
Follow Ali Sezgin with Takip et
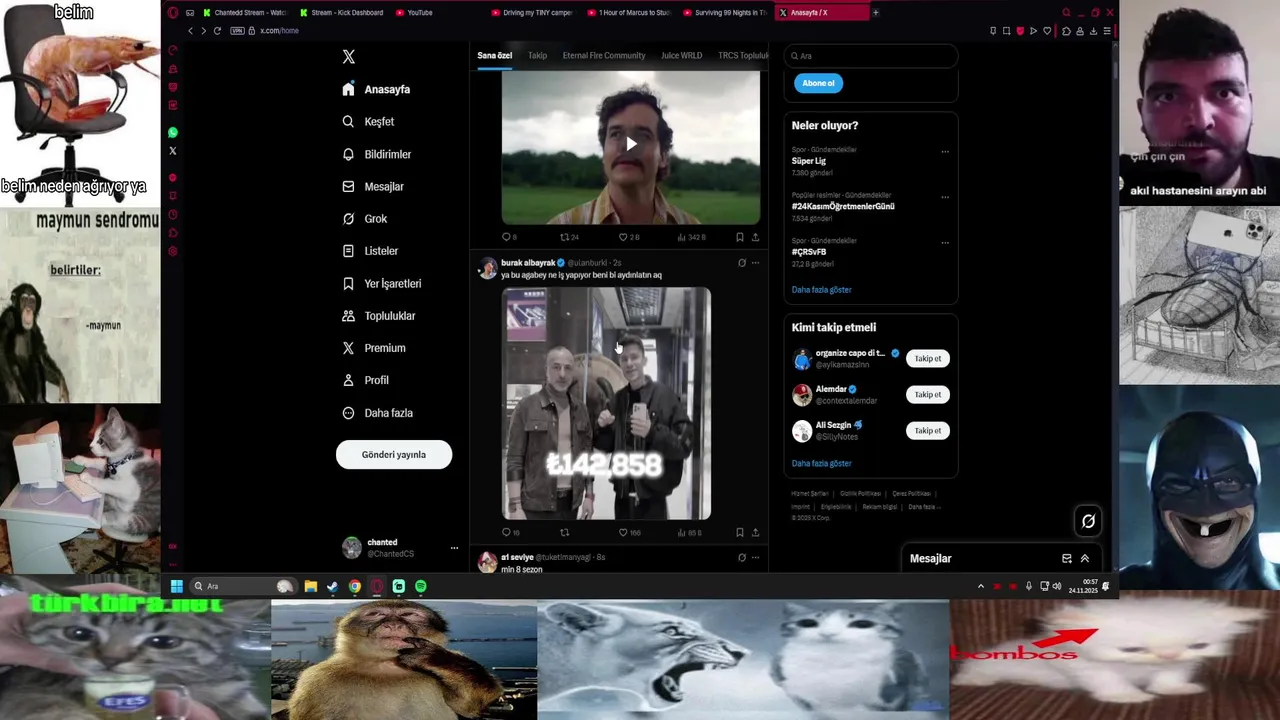point(928,430)
